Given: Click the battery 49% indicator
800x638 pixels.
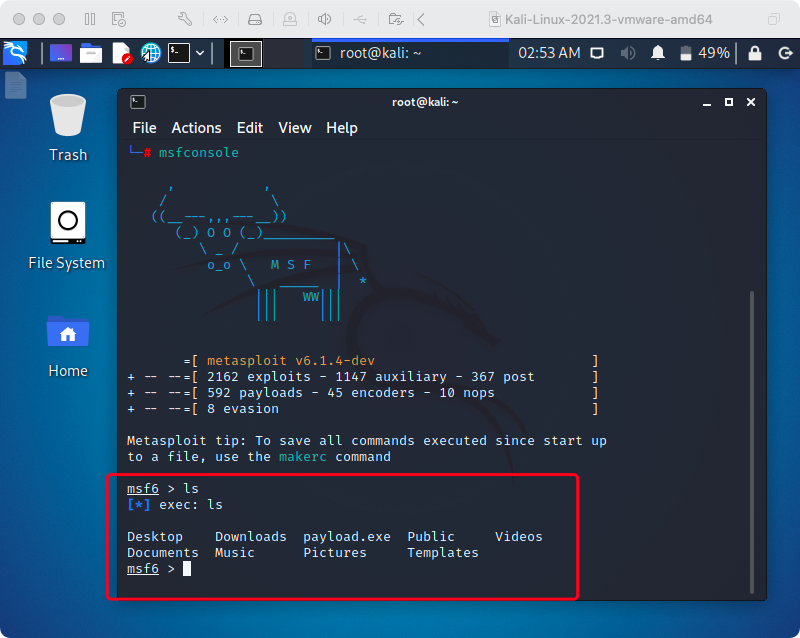Looking at the screenshot, I should point(705,53).
